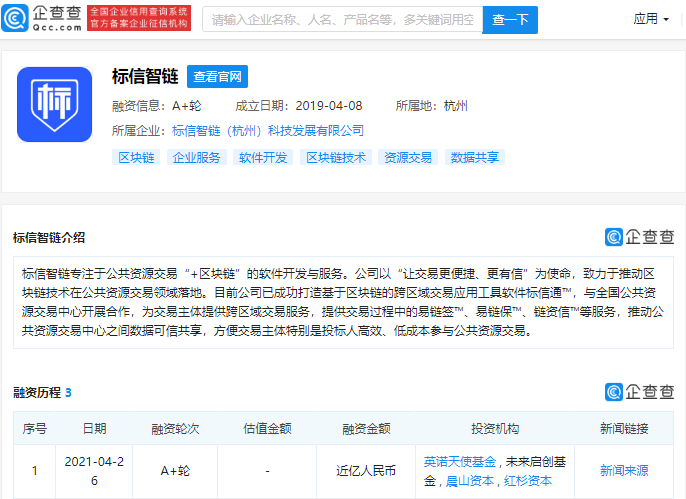The height and width of the screenshot is (499, 686).
Task: Click the 标信智链介绍 section heading
Action: coord(49,237)
